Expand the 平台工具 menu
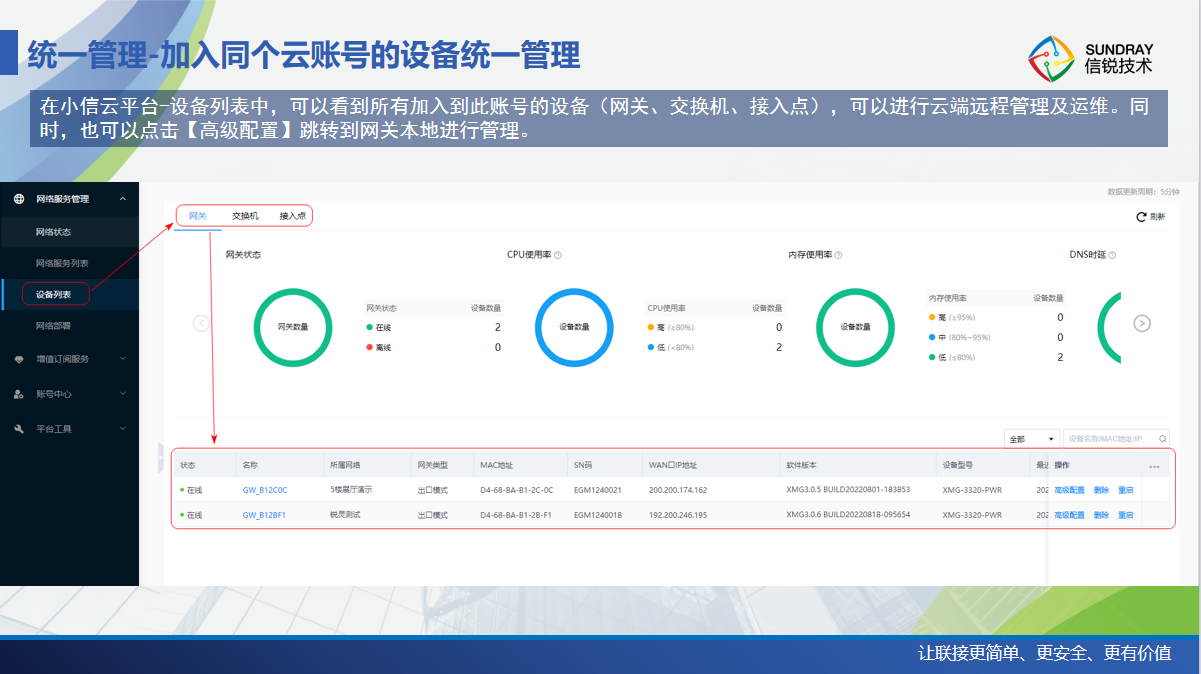Screen dimensions: 1201x674 pyautogui.click(x=122, y=429)
